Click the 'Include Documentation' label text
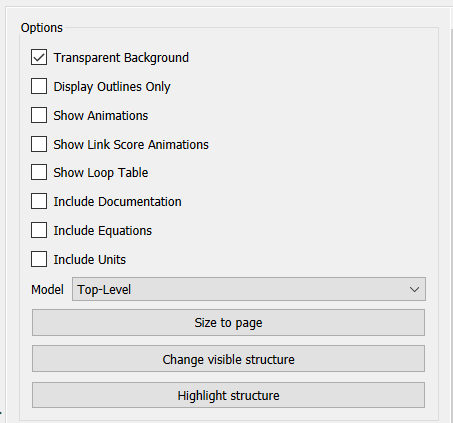Screen dimensions: 453x423 (x=117, y=202)
